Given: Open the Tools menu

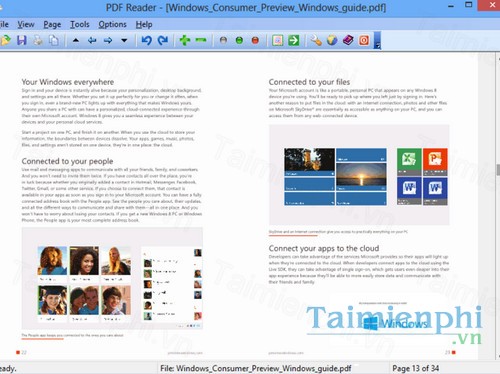Looking at the screenshot, I should click(x=80, y=24).
